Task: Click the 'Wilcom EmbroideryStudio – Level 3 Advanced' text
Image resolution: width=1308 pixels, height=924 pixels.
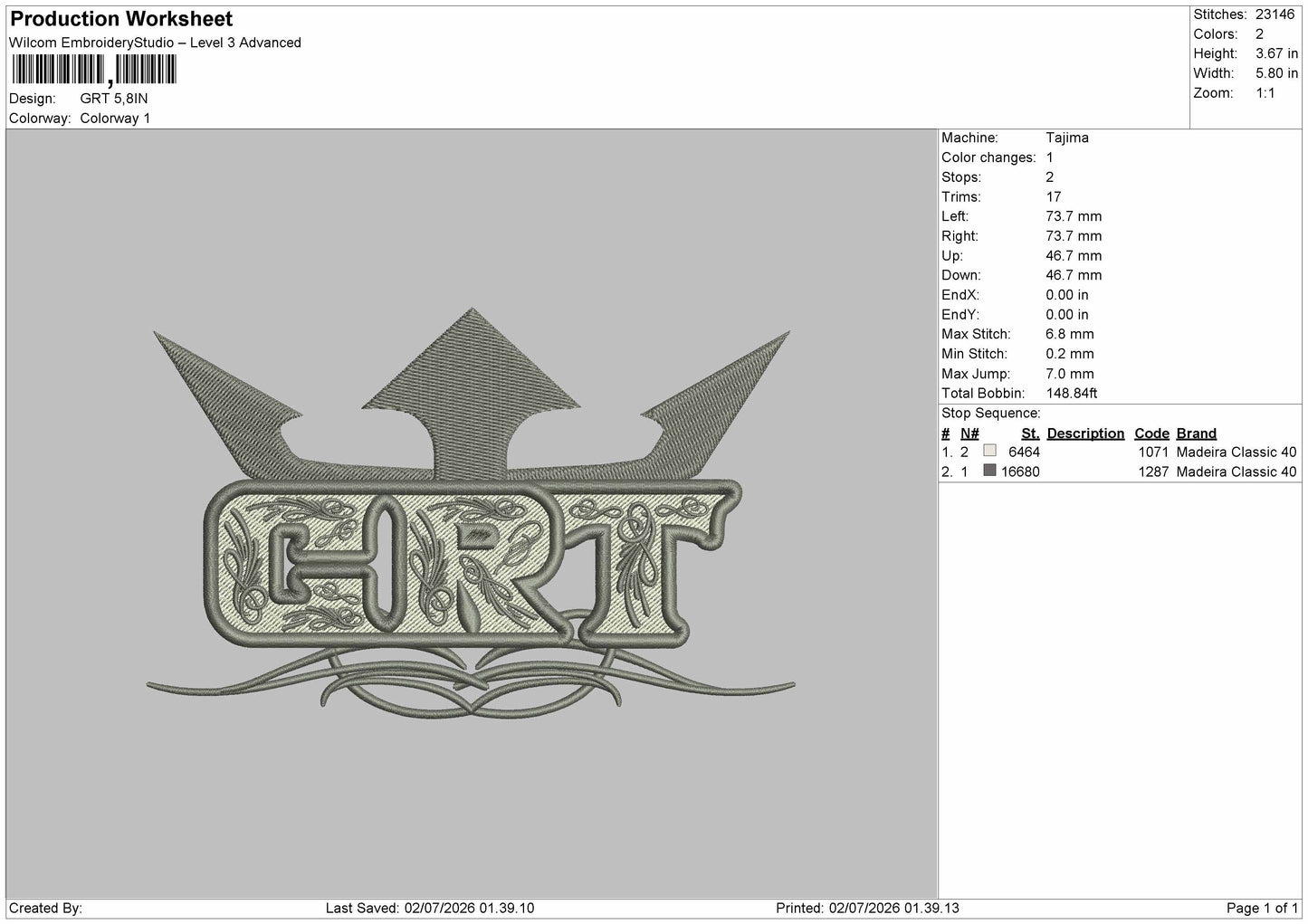Action: [155, 43]
